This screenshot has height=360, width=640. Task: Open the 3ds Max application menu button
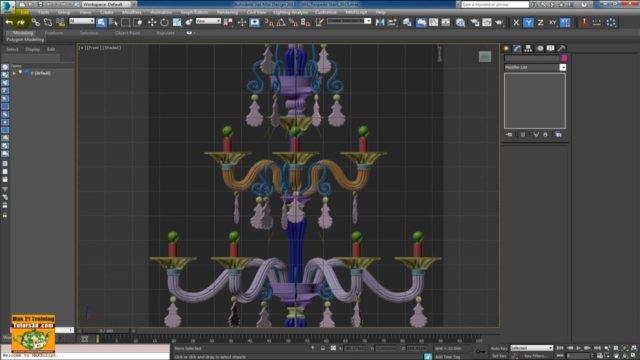(7, 6)
